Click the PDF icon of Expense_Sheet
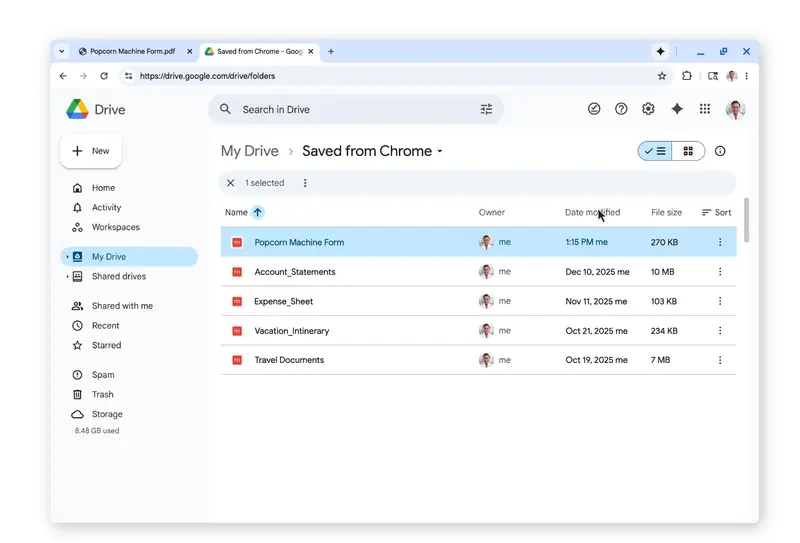The image size is (800, 543). tap(237, 301)
